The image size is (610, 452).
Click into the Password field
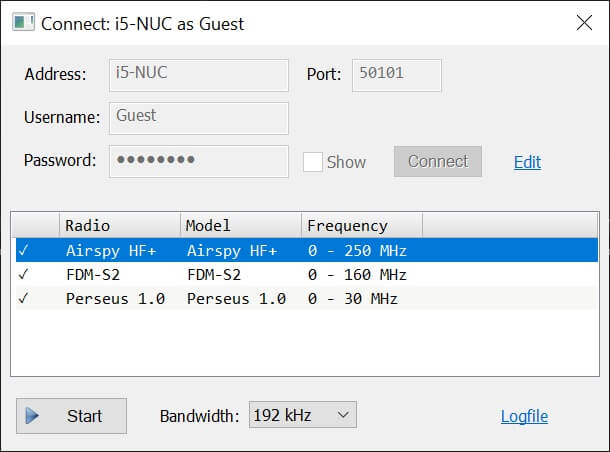click(x=198, y=161)
